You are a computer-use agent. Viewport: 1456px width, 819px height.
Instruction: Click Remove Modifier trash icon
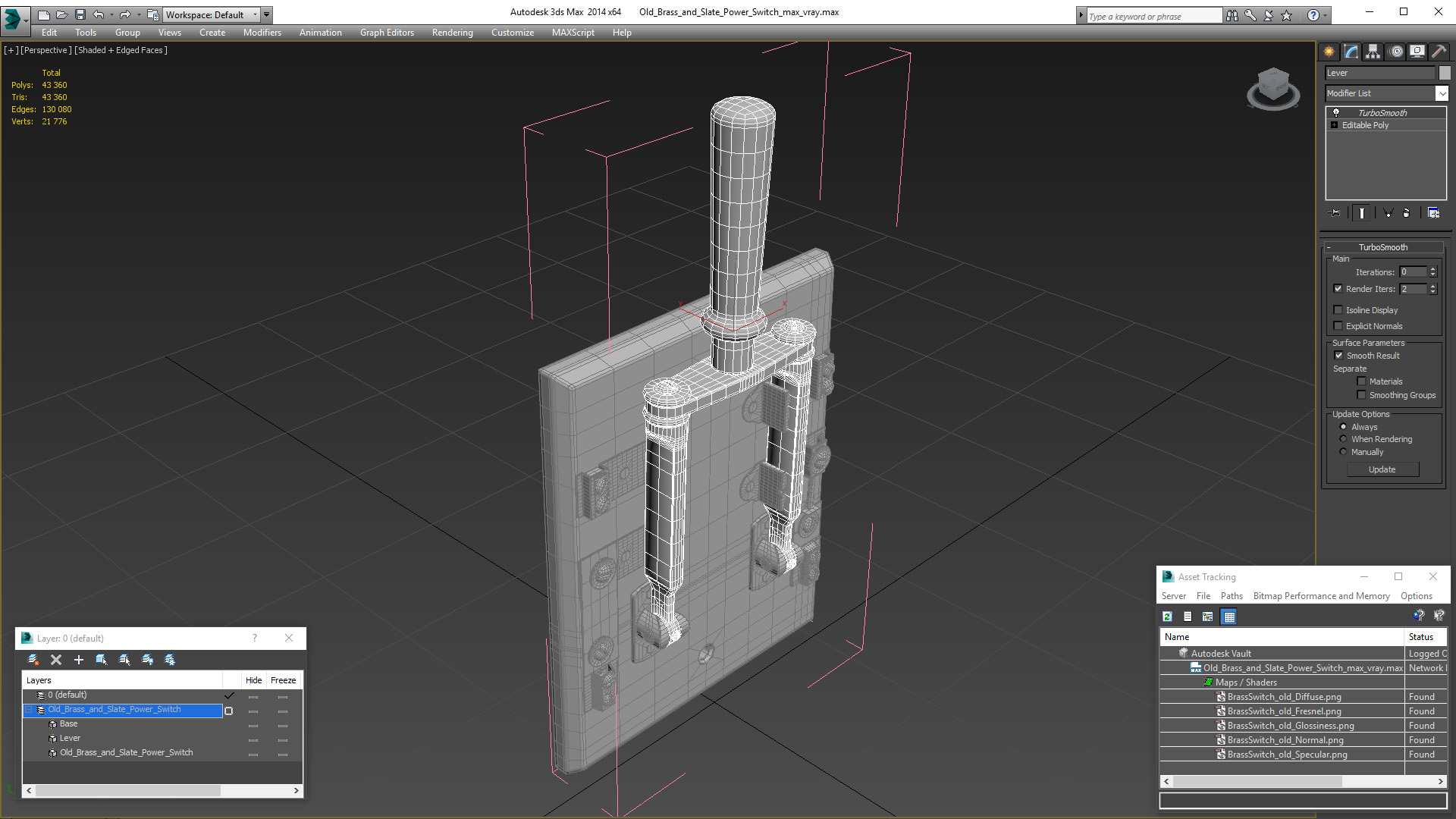tap(1406, 213)
